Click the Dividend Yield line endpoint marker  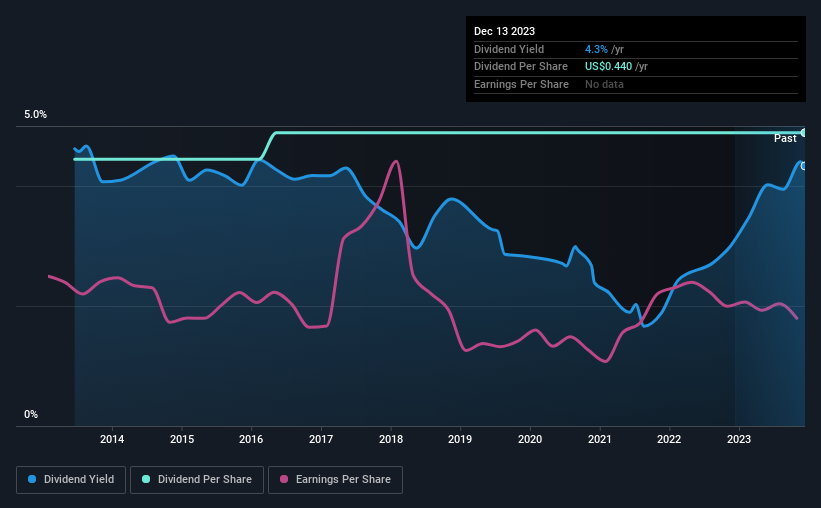pos(804,166)
